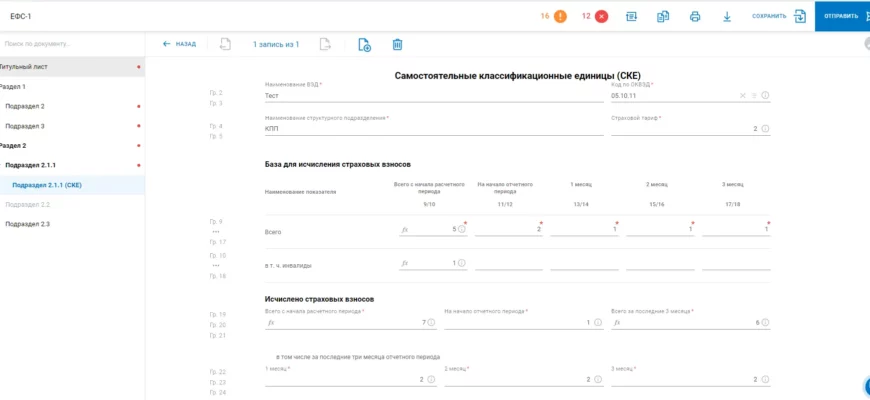Image resolution: width=870 pixels, height=400 pixels.
Task: Show info for Код по ОКВЭД
Action: 765,95
